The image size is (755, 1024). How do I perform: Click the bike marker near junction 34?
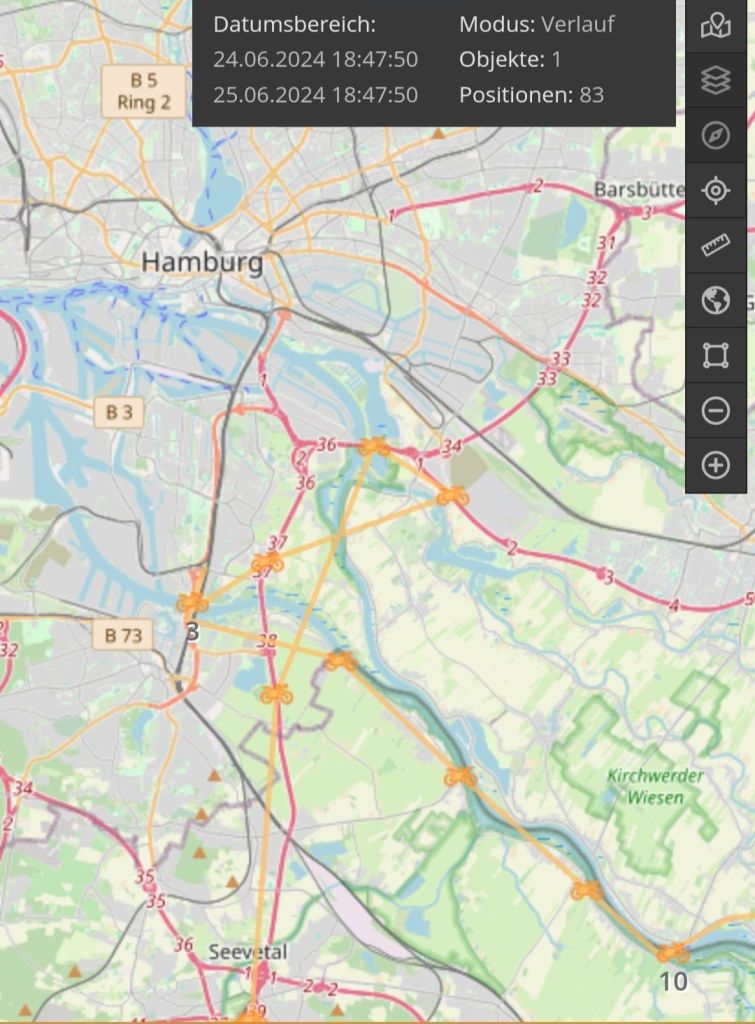(x=453, y=496)
